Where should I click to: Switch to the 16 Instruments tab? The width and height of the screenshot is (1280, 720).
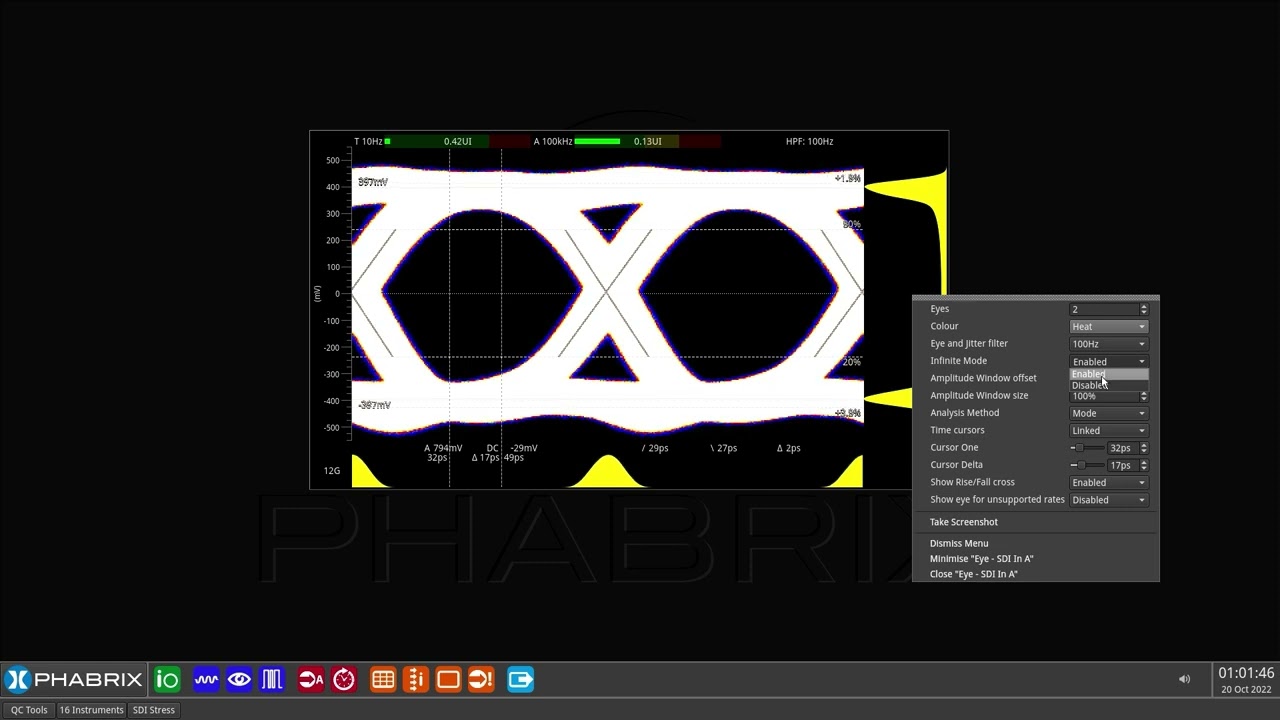(91, 710)
